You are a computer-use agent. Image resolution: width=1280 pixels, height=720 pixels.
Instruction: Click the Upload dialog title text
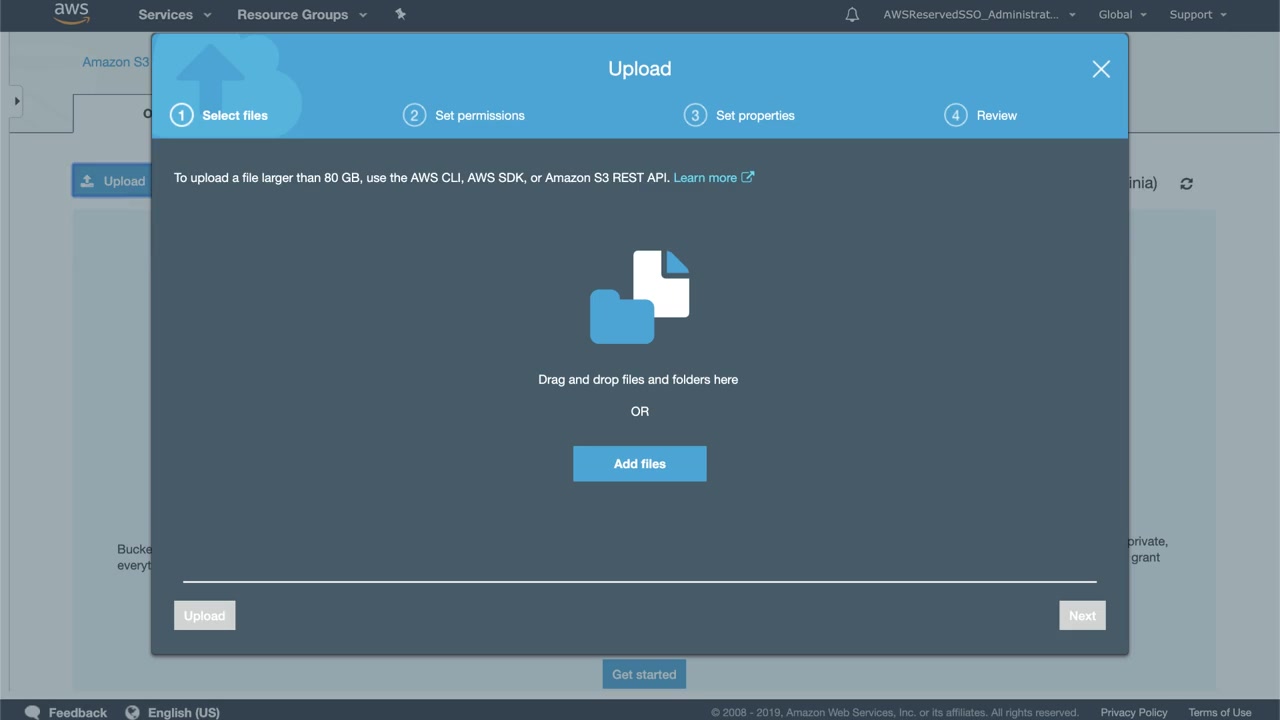coord(640,69)
